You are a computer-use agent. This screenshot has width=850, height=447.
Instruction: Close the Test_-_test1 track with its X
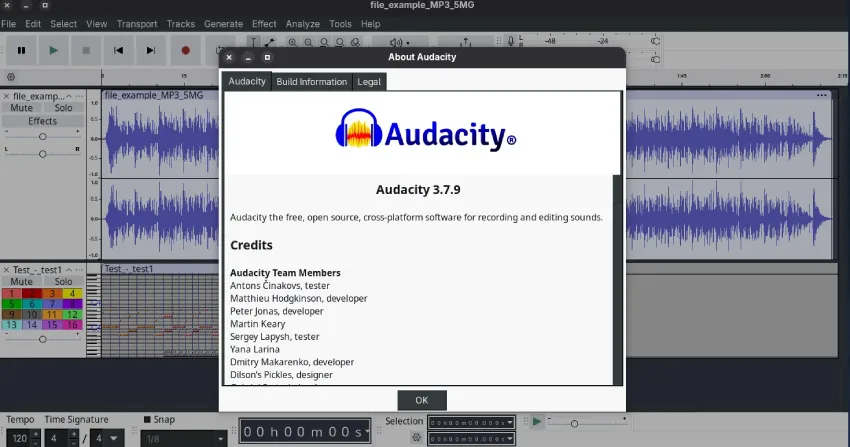[7, 269]
